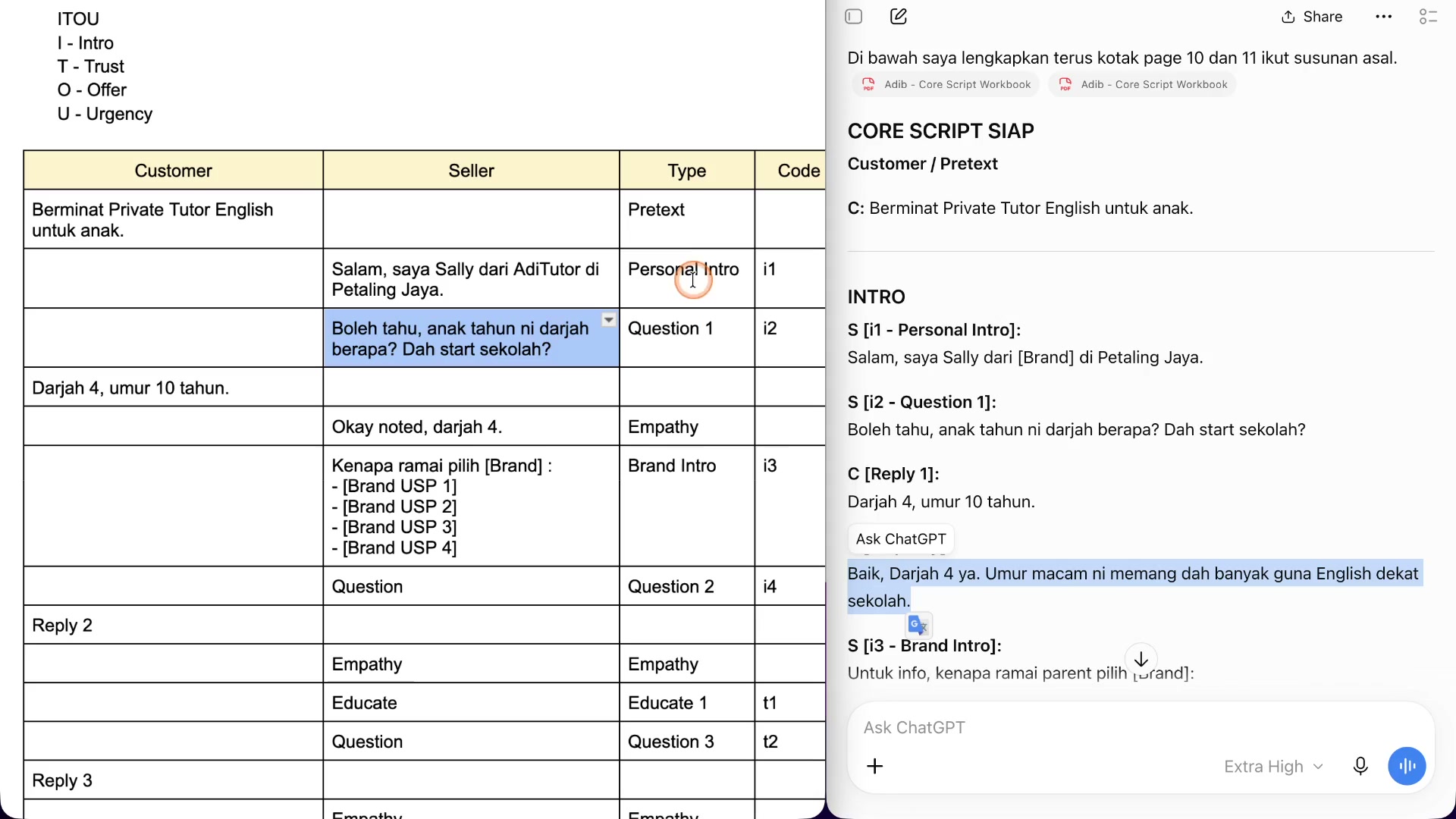Launch voice mode with the blue waveform button
Screen dimensions: 1456x819
[1407, 767]
